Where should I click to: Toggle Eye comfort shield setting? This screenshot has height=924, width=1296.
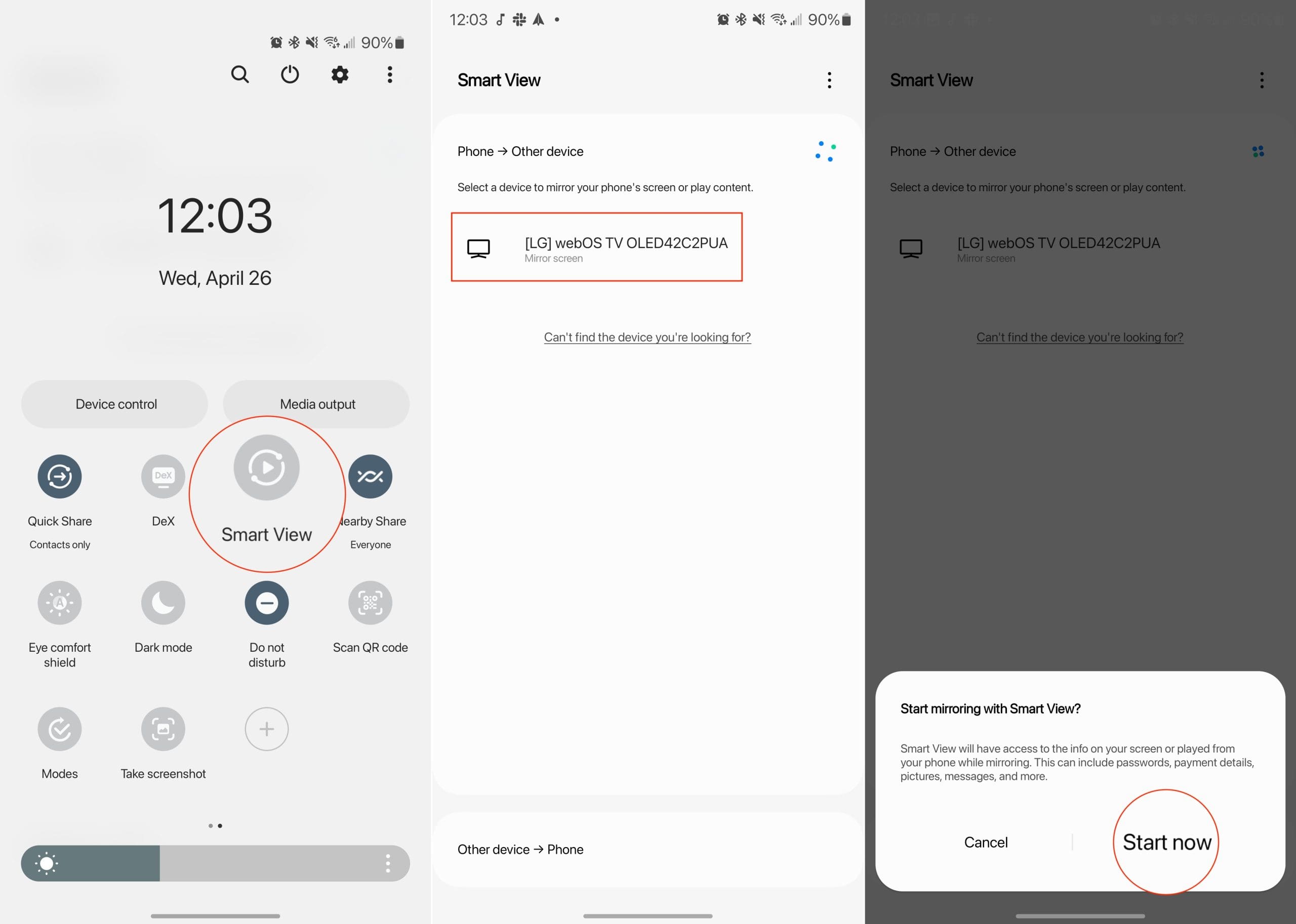tap(59, 602)
